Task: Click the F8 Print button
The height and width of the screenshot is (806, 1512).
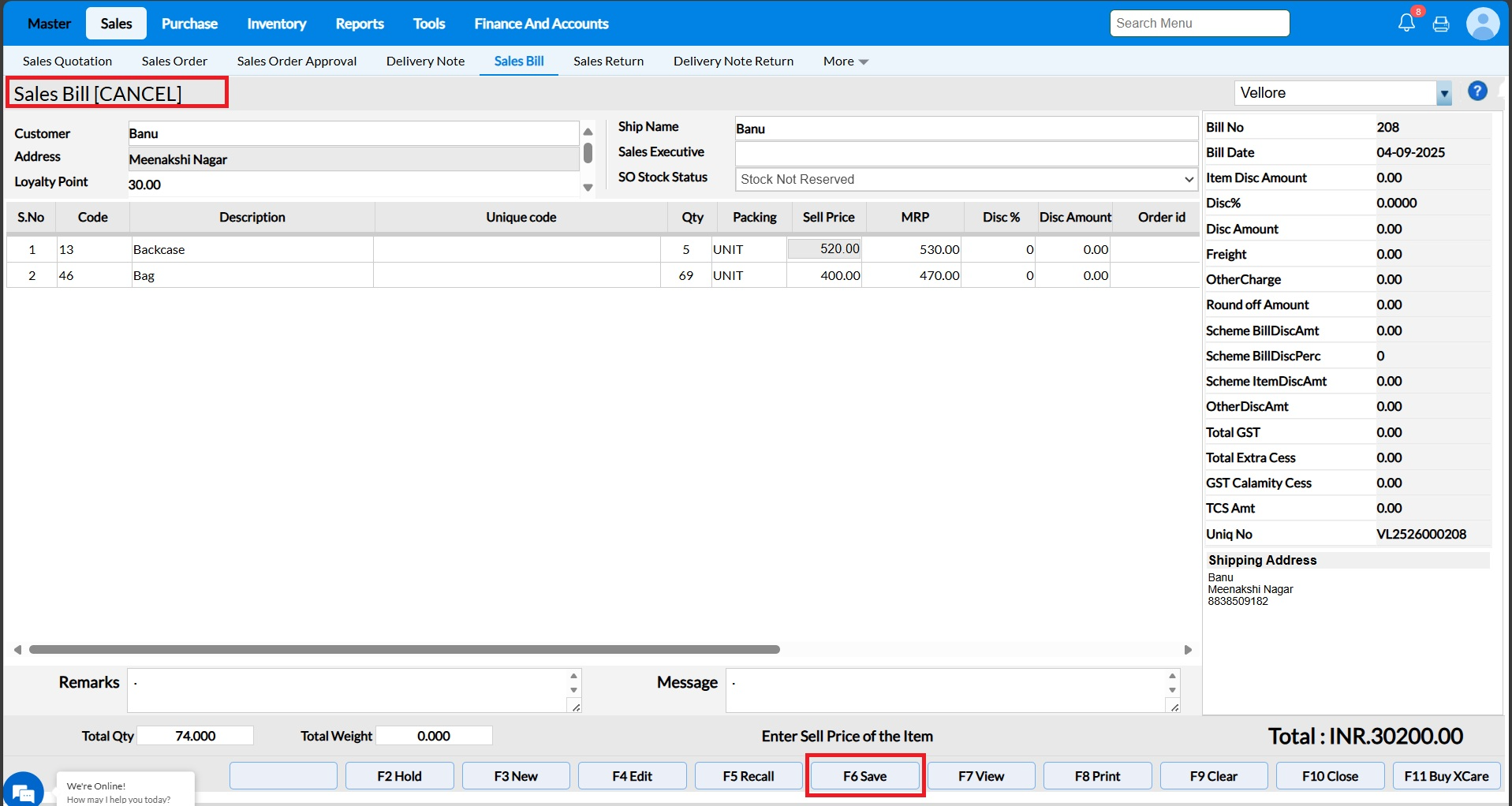Action: [1096, 776]
